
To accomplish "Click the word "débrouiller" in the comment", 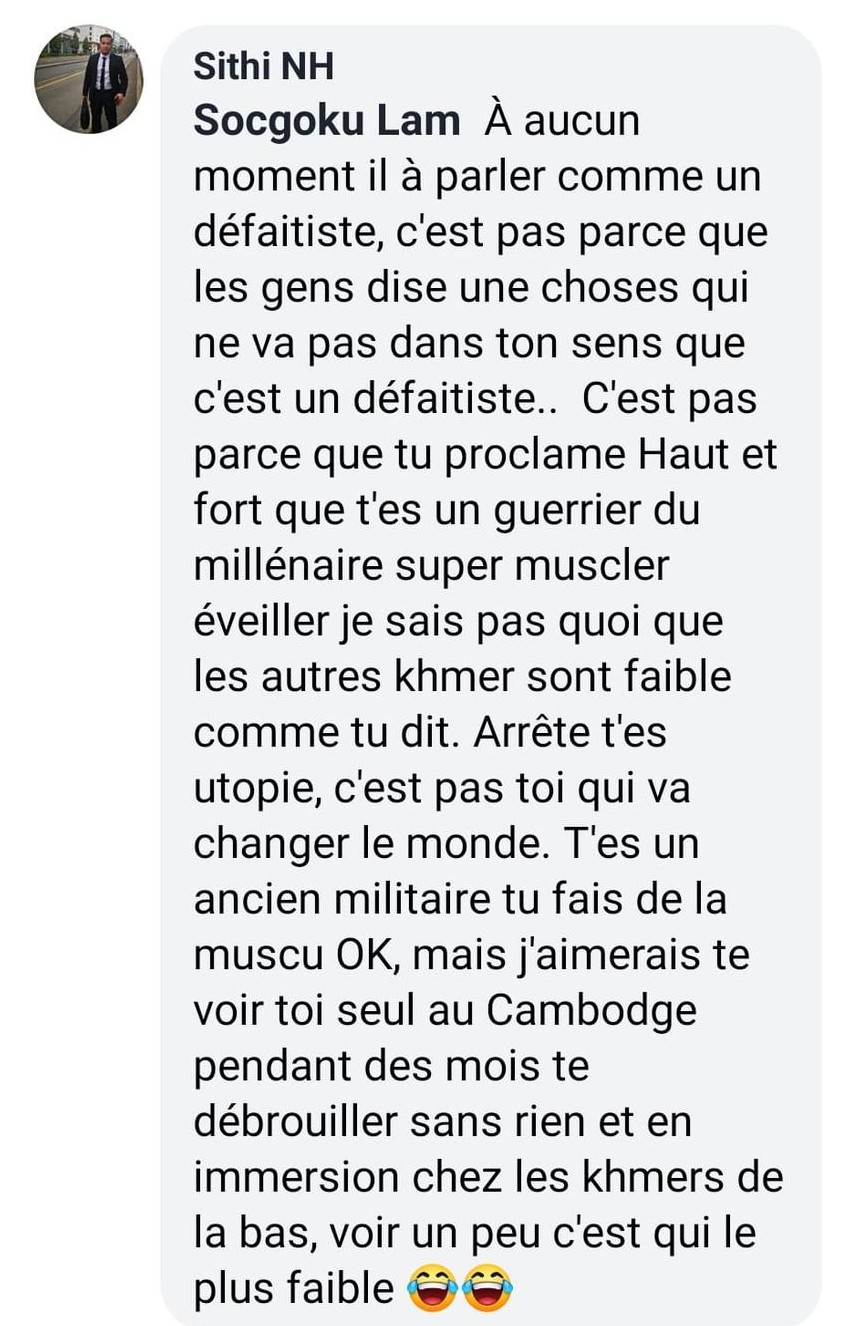I will [296, 1121].
